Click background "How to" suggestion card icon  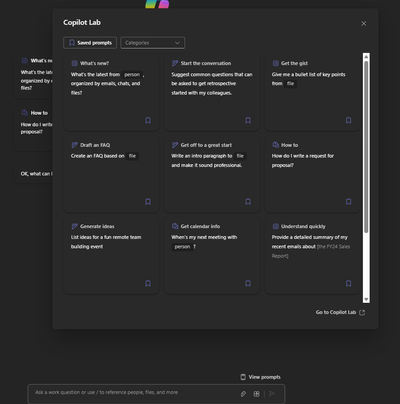(24, 113)
